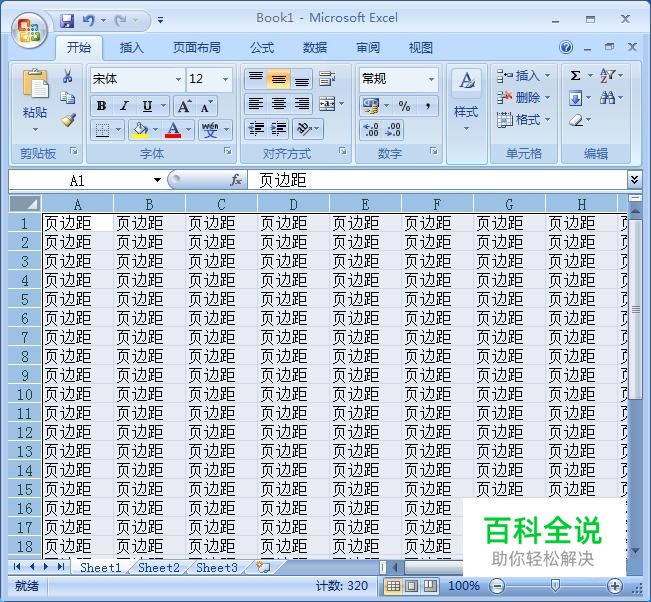Decrease indent in alignment group

(256, 129)
